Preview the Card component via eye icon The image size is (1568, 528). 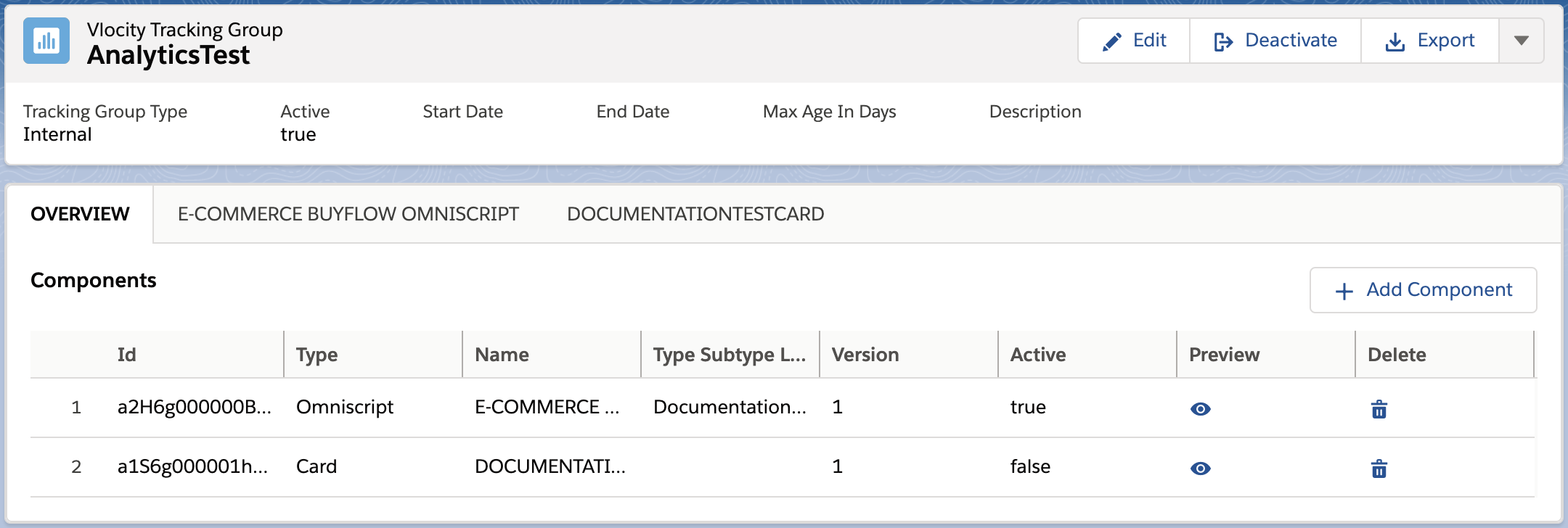[1201, 469]
